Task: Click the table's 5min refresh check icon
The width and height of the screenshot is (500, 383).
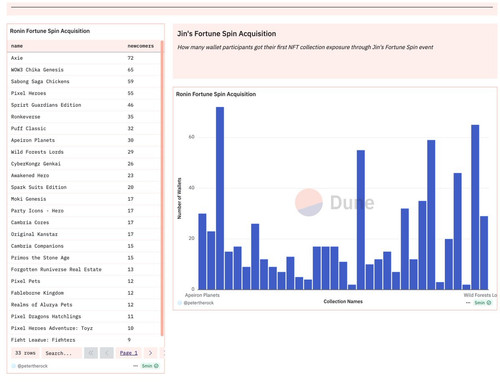Action: (x=156, y=366)
